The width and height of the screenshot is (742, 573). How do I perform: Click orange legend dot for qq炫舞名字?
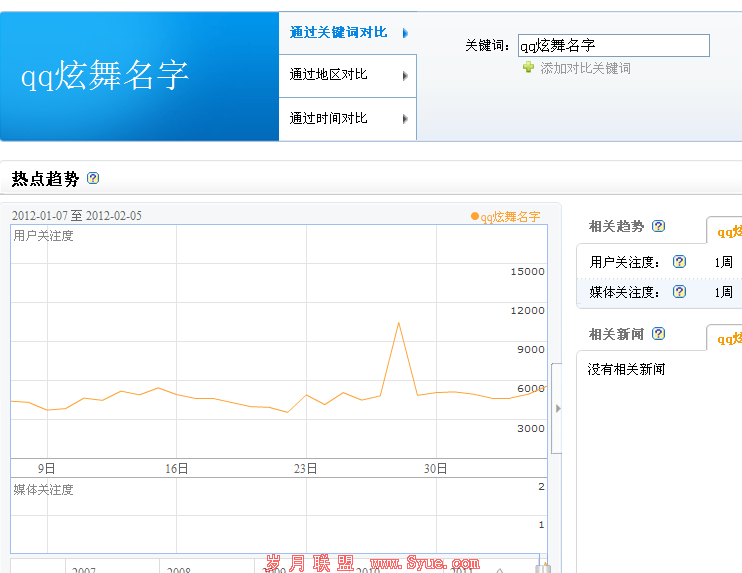475,216
